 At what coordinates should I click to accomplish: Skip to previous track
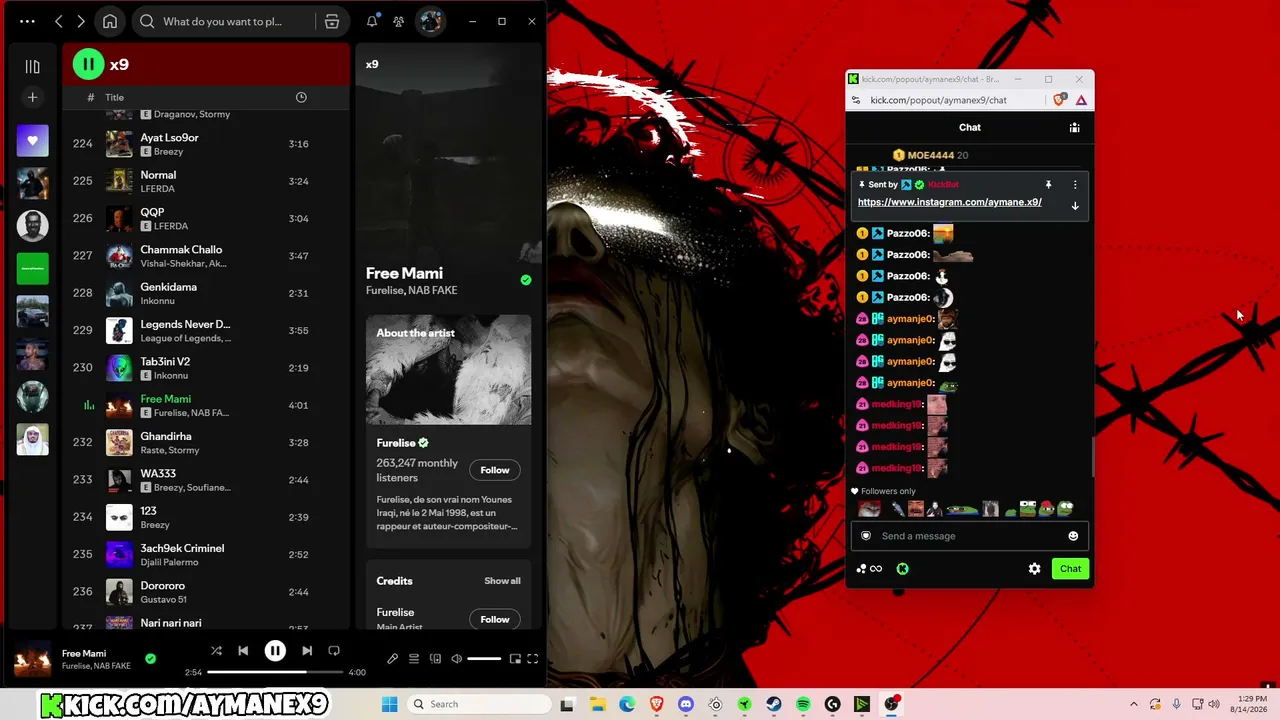[243, 651]
